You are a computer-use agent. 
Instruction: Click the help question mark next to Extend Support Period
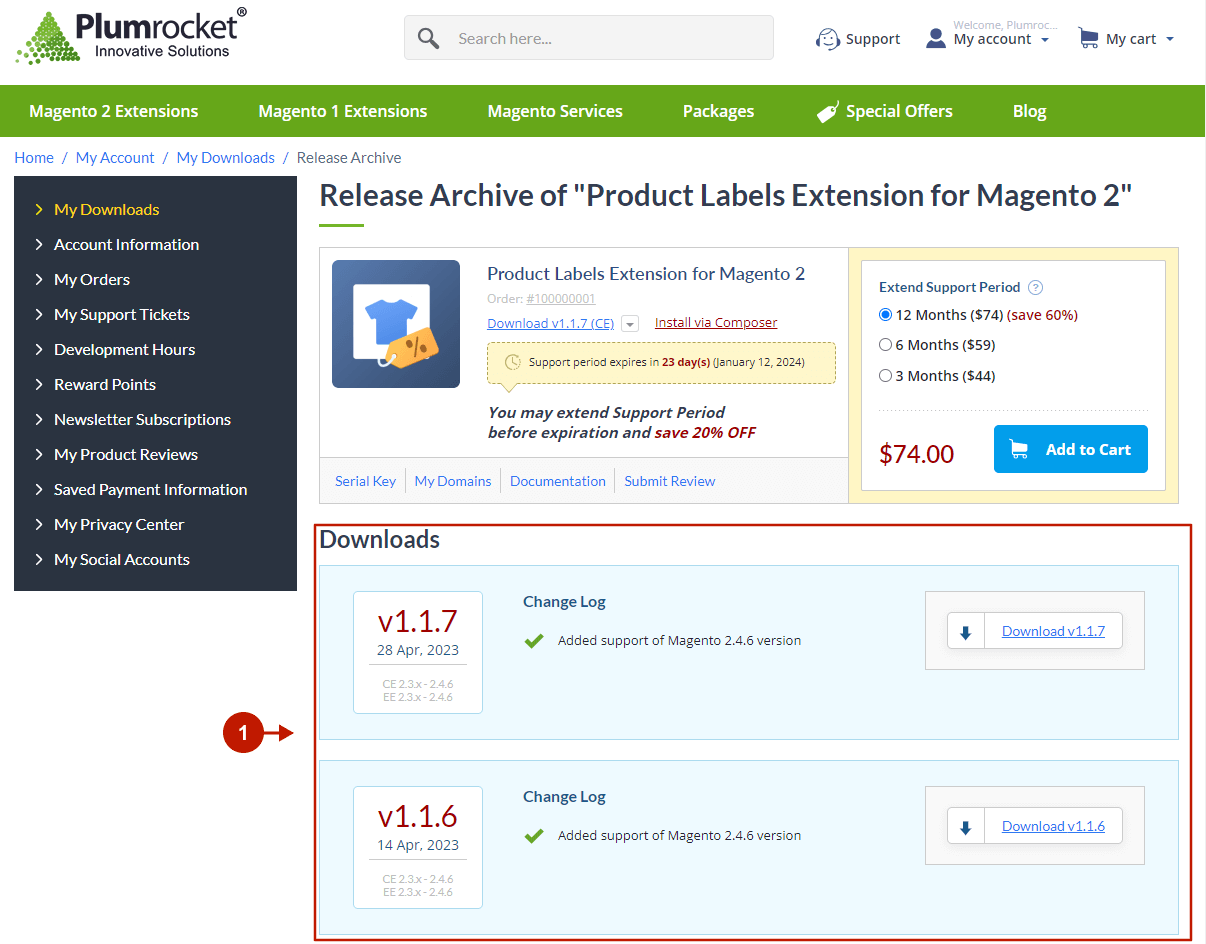coord(1036,287)
